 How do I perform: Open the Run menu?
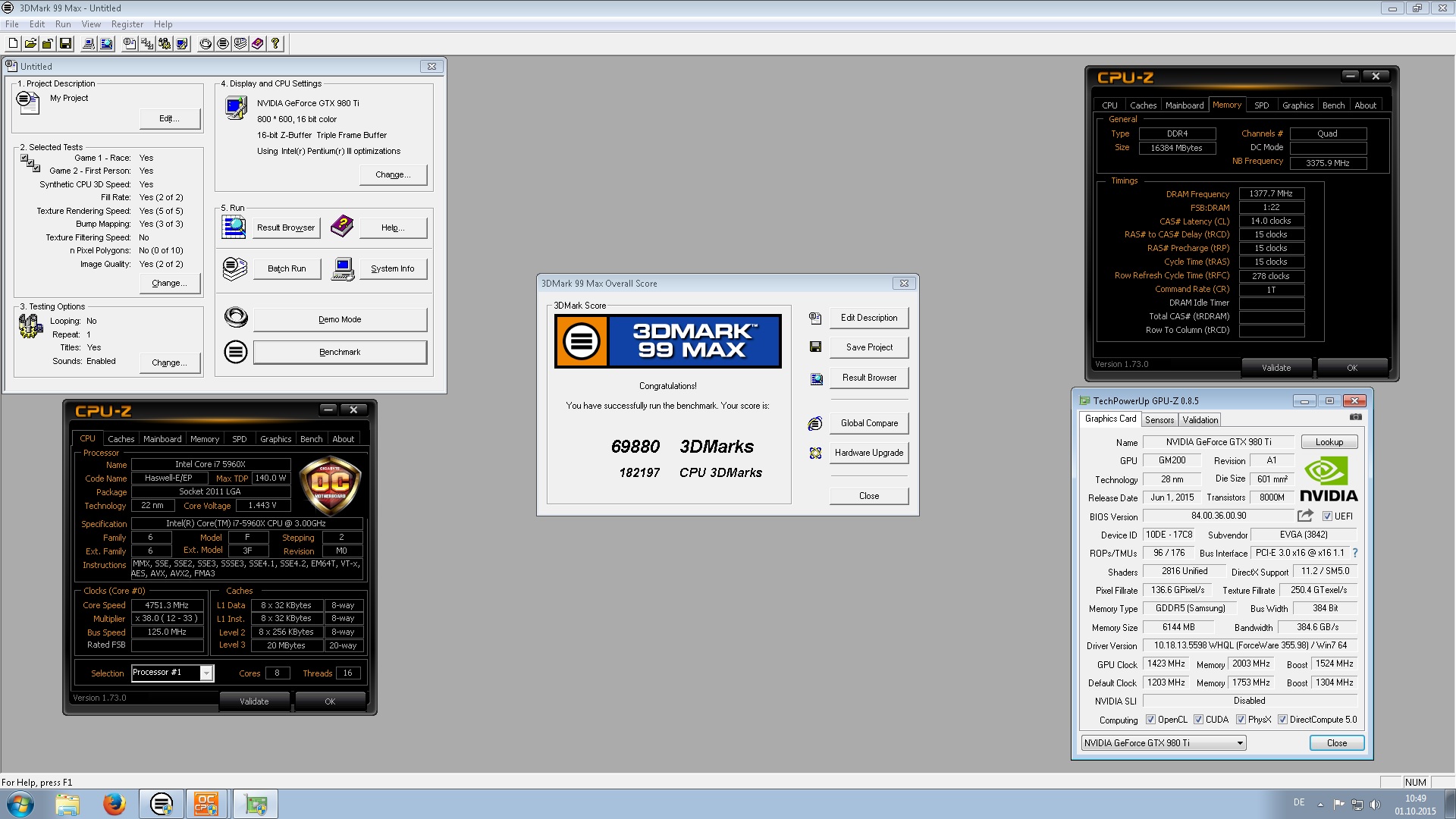click(63, 24)
